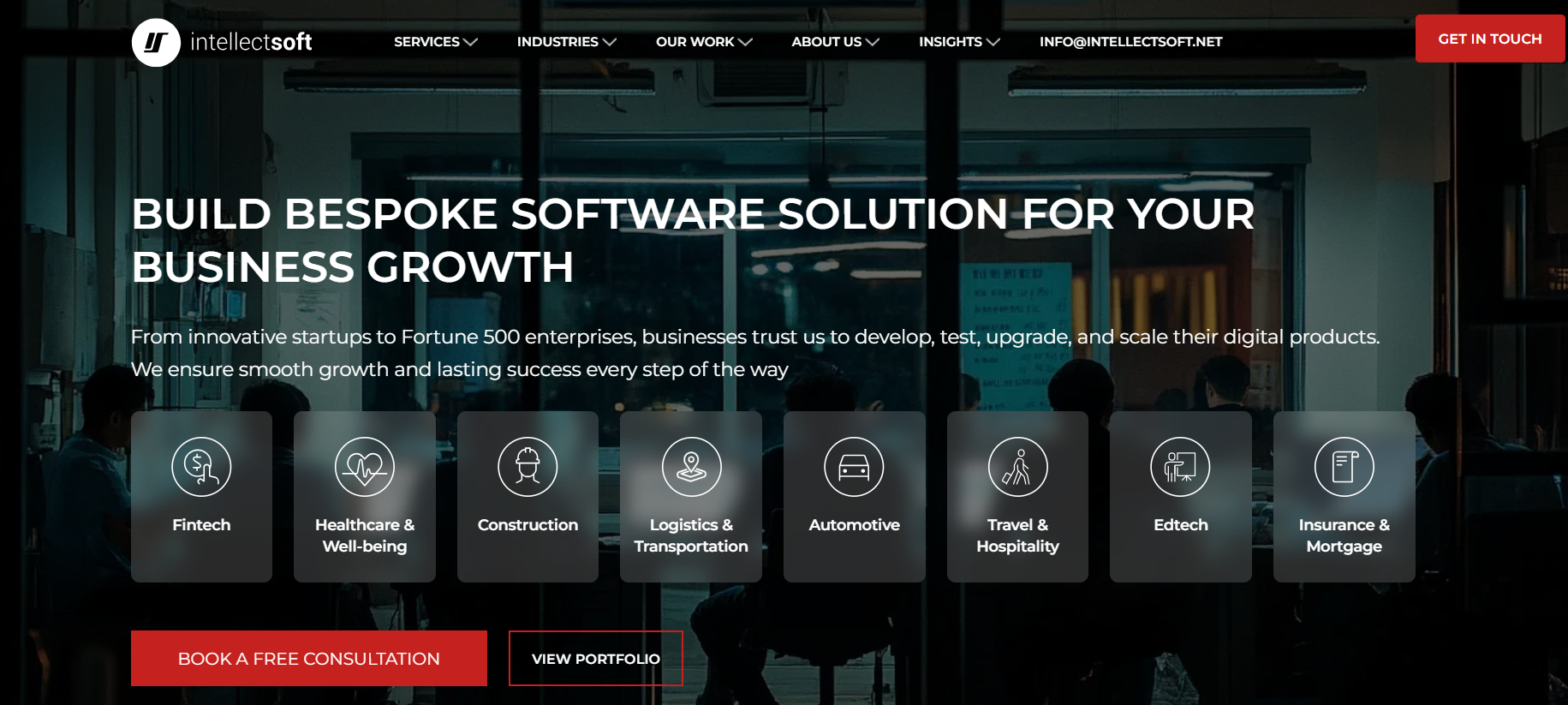Image resolution: width=1568 pixels, height=705 pixels.
Task: Open the Insights dropdown arrow
Action: 993,42
